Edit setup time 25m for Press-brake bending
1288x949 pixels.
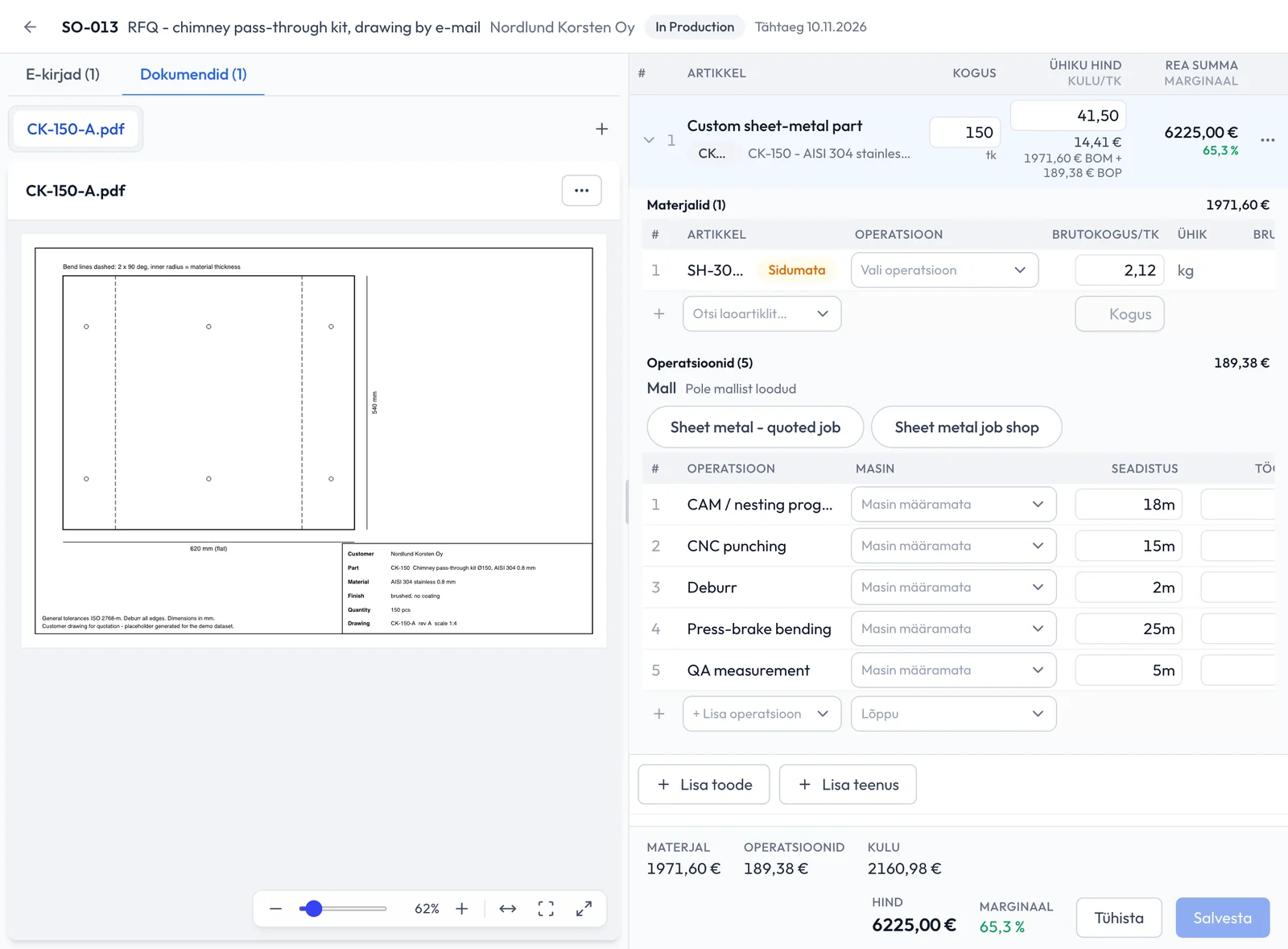tap(1129, 629)
